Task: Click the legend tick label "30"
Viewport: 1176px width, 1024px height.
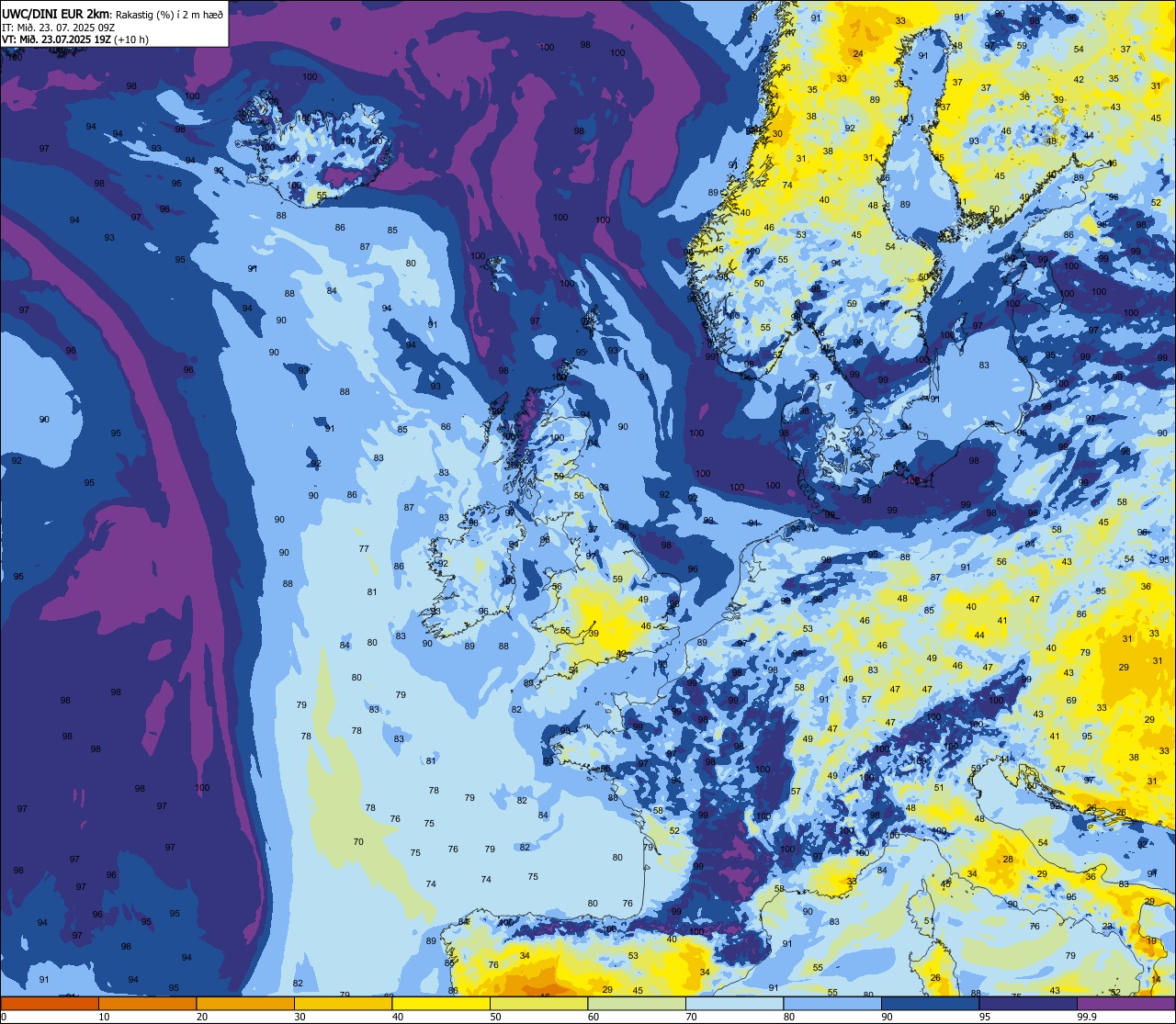Action: (300, 1017)
